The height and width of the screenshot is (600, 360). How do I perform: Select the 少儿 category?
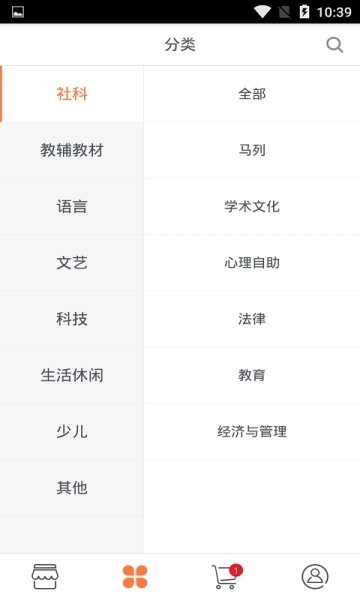pos(72,431)
